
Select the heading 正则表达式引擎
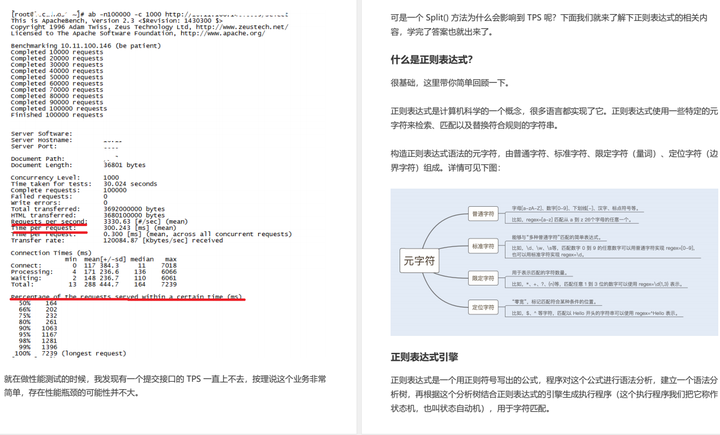coord(424,357)
